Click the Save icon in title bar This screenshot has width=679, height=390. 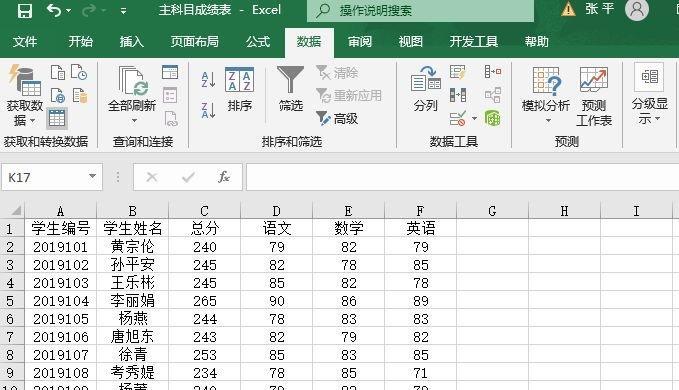(25, 10)
